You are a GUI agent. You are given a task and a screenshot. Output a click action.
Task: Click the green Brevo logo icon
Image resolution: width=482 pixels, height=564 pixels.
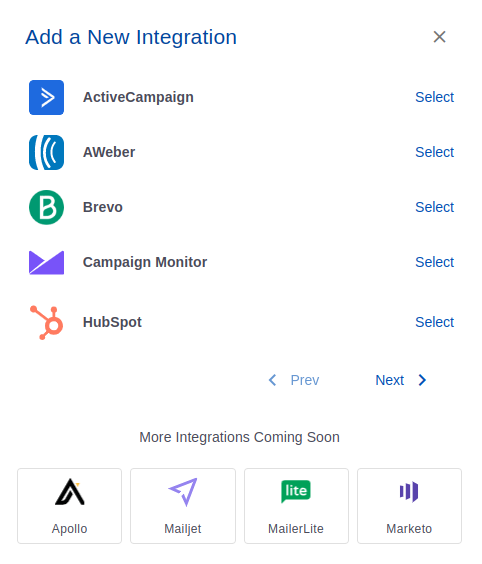click(x=46, y=208)
